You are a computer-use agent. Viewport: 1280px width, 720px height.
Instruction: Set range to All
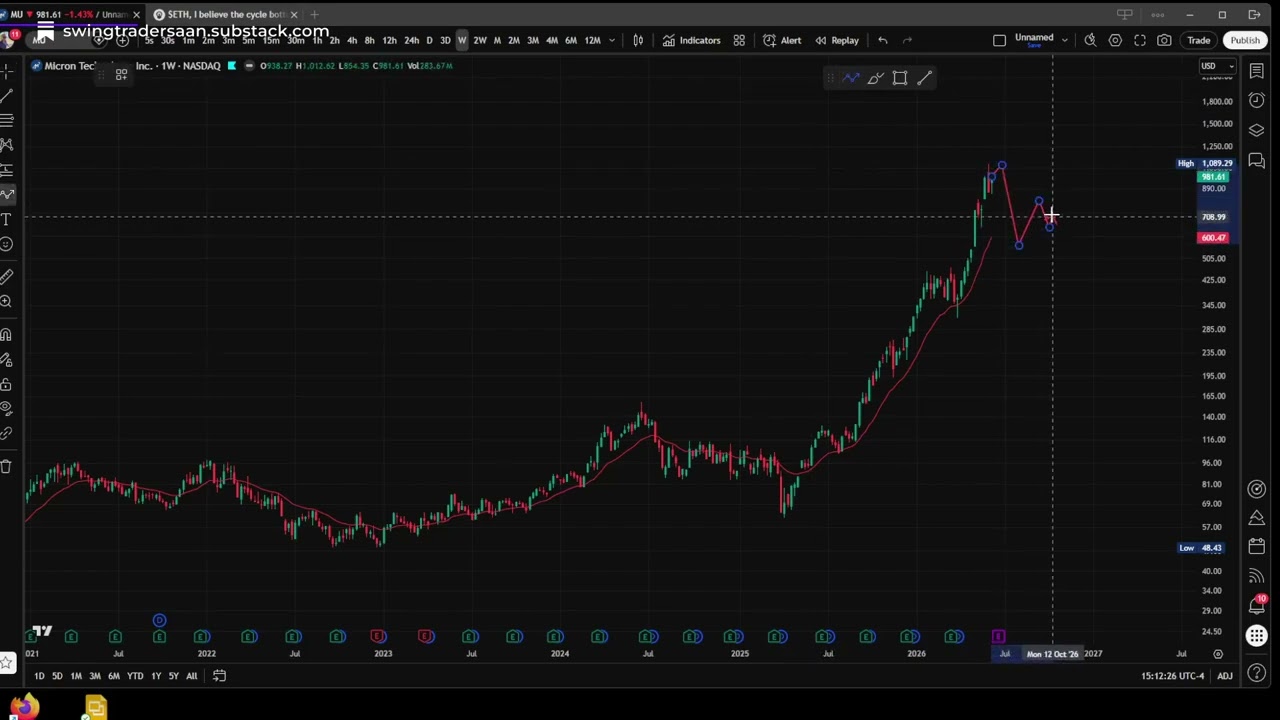pyautogui.click(x=191, y=676)
